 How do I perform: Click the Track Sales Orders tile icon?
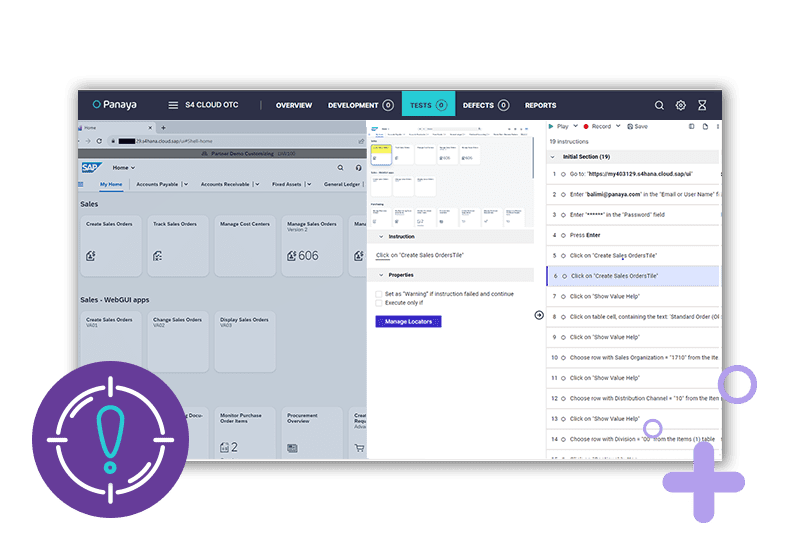158,256
